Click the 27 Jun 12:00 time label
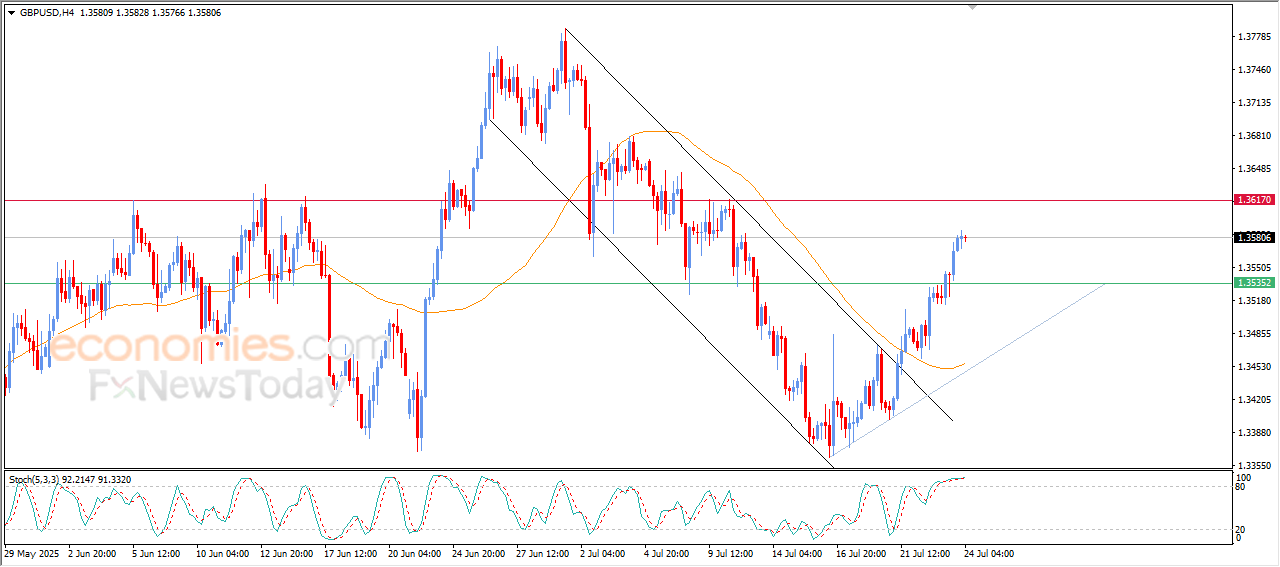Image resolution: width=1280 pixels, height=567 pixels. pyautogui.click(x=544, y=553)
